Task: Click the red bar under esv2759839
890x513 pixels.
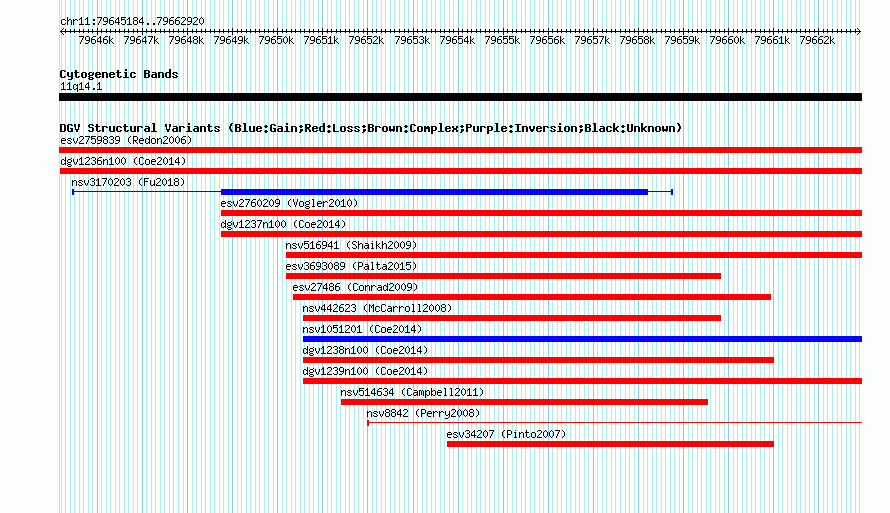Action: pyautogui.click(x=460, y=150)
